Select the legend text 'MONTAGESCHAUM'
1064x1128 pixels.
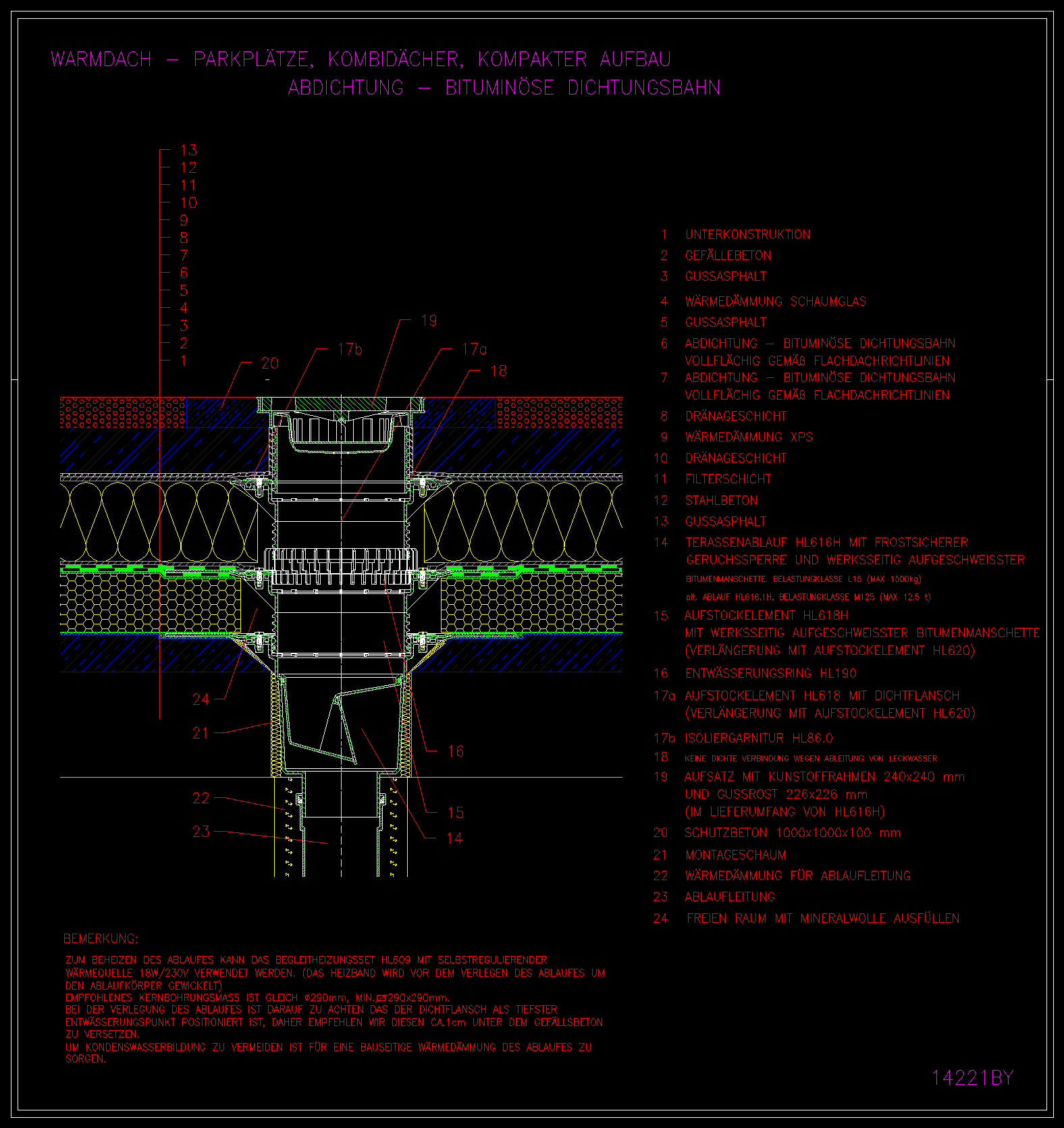tap(736, 855)
